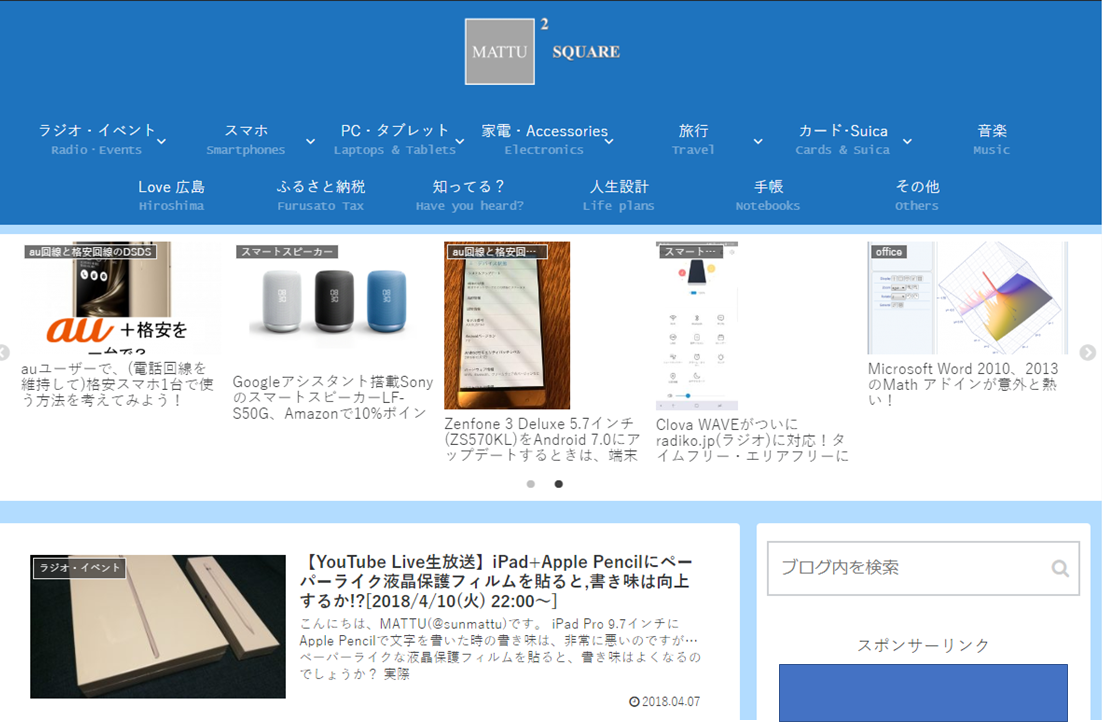Open YouTube Live生放送 iPad article headline
Viewport: 1102px width, 722px height.
(x=496, y=581)
